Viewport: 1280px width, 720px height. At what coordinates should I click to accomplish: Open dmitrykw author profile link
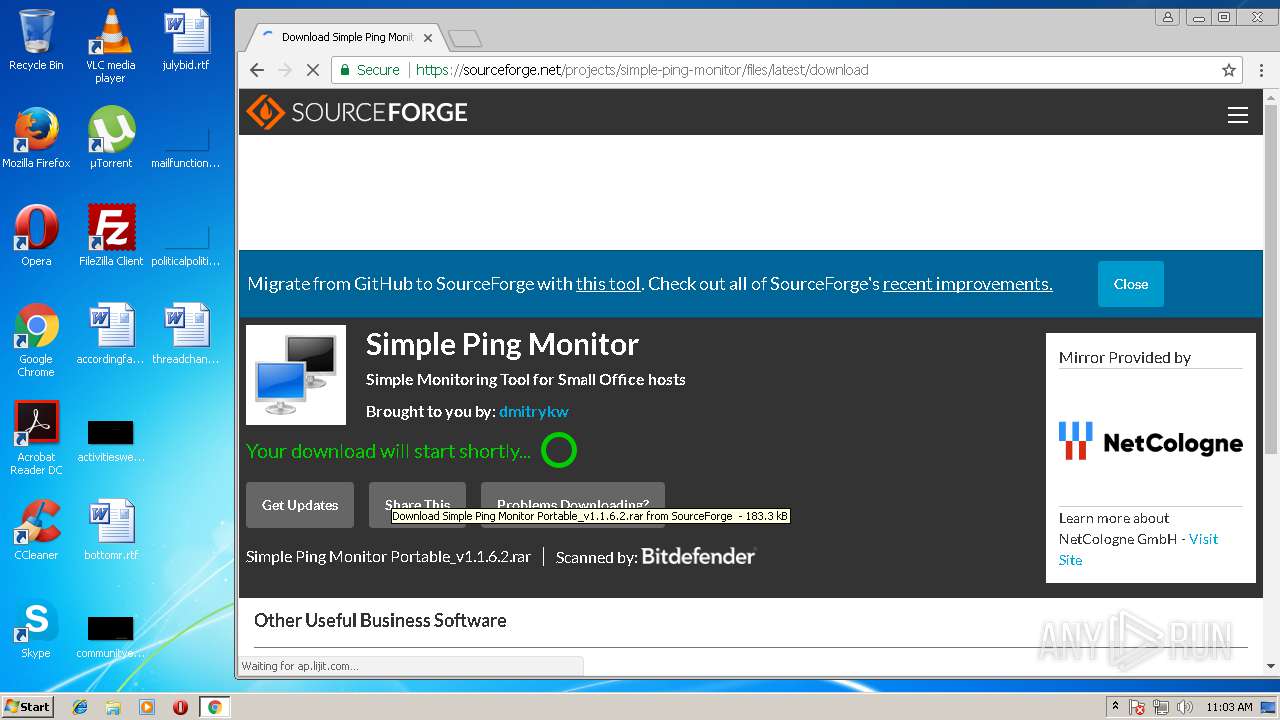[534, 411]
